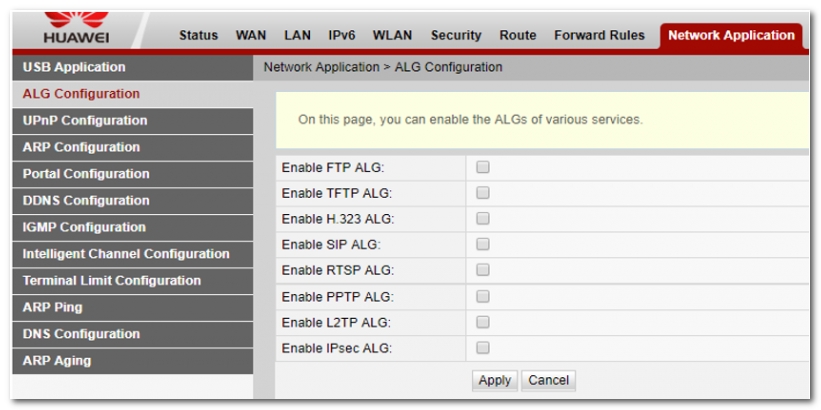Open UPnP Configuration from sidebar
The image size is (821, 410).
tap(85, 120)
